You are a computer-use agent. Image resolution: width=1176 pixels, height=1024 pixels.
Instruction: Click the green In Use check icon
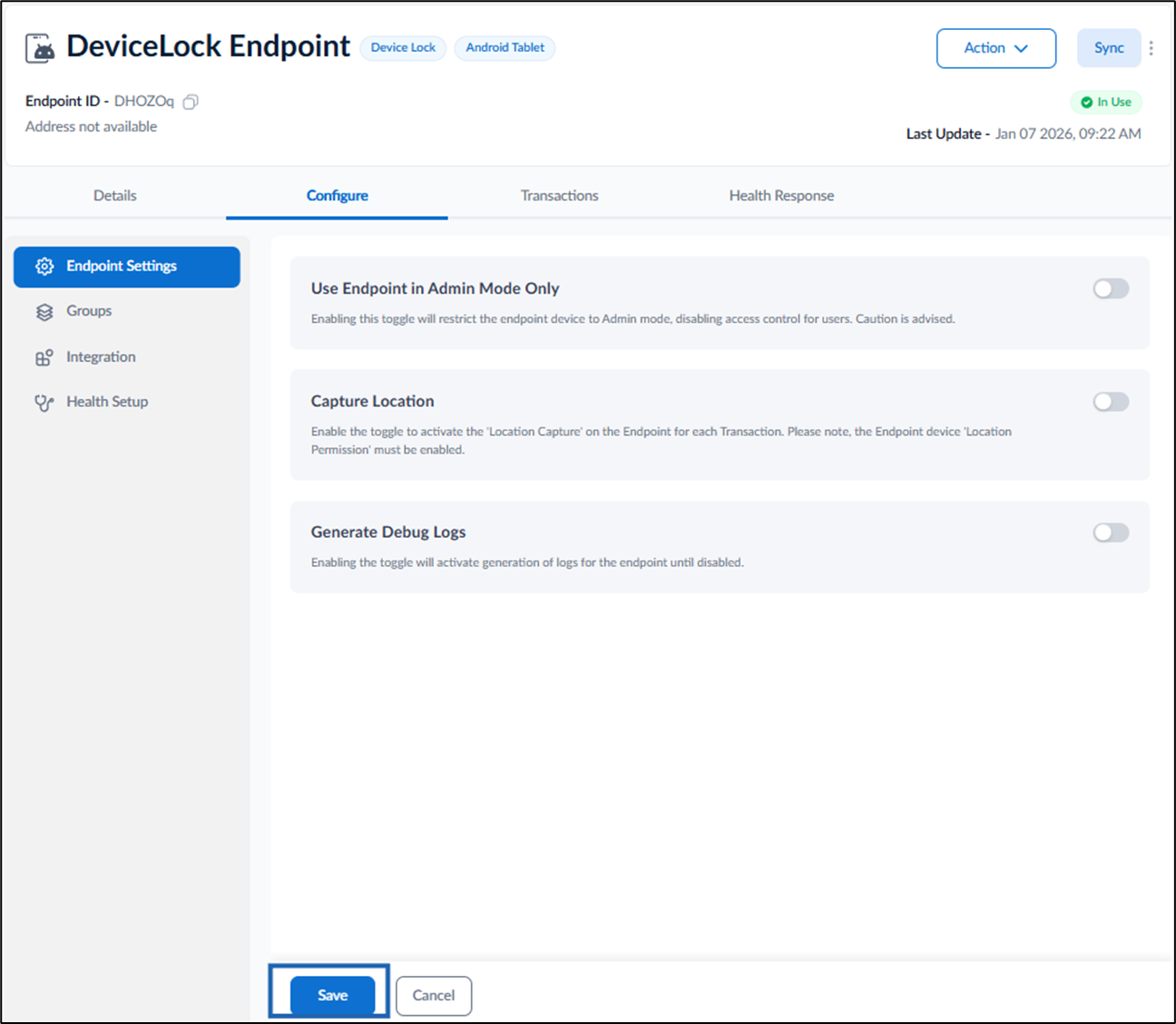tap(1086, 102)
